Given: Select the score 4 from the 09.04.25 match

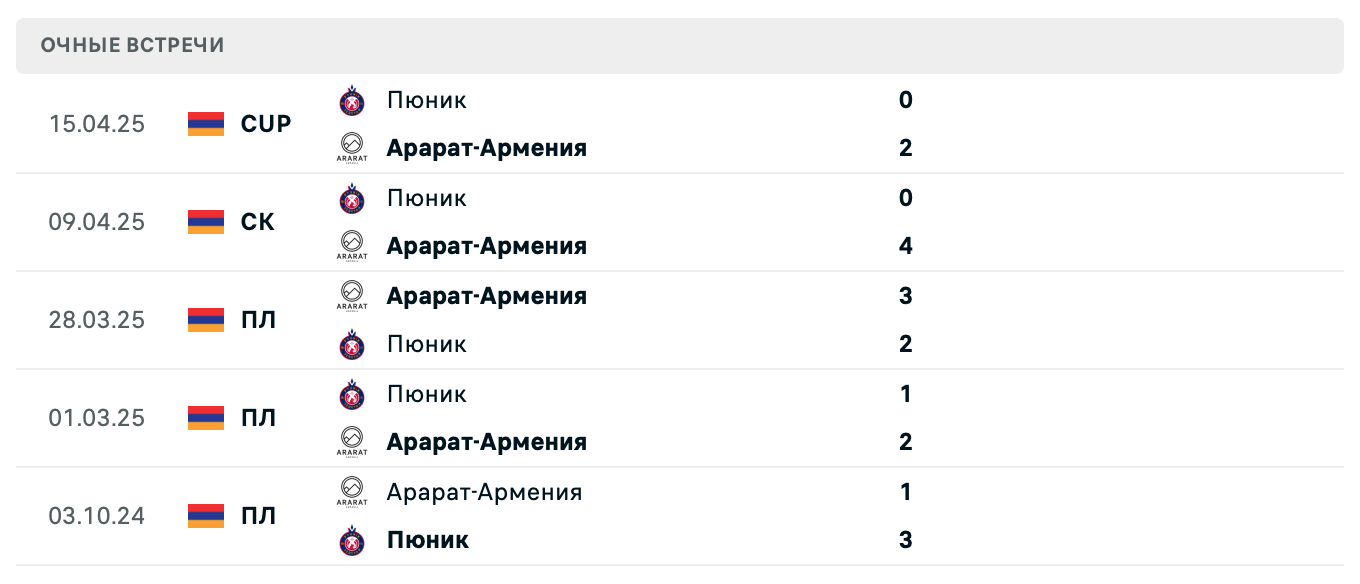Looking at the screenshot, I should pyautogui.click(x=905, y=246).
